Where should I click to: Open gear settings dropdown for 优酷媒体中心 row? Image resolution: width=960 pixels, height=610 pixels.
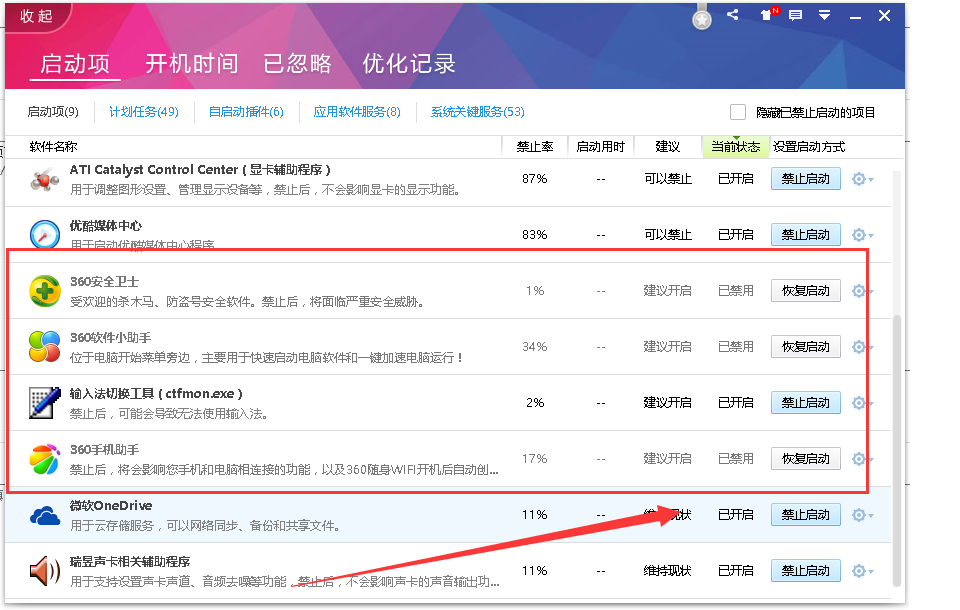[862, 235]
